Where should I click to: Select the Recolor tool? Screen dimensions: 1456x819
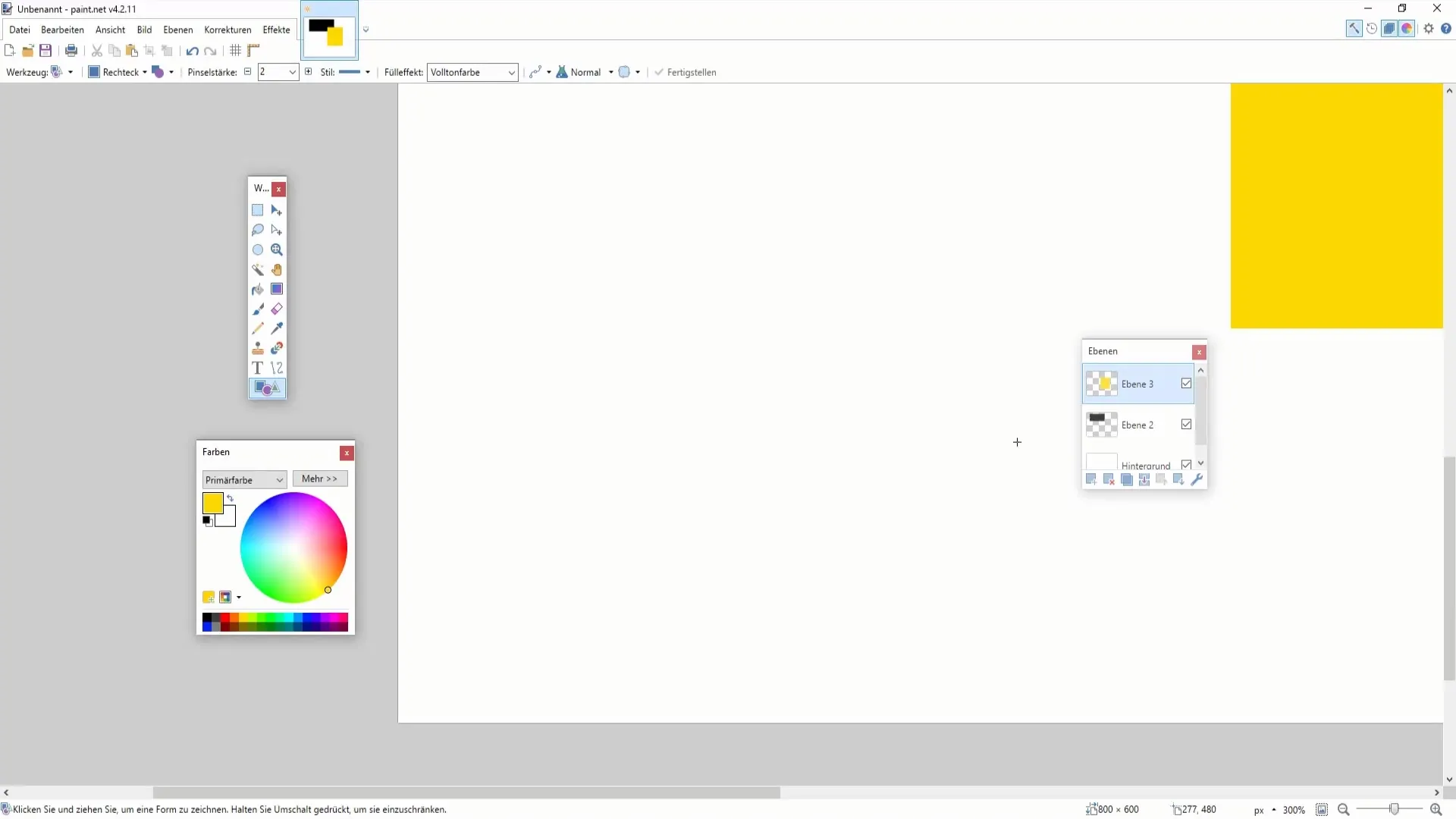pos(277,348)
